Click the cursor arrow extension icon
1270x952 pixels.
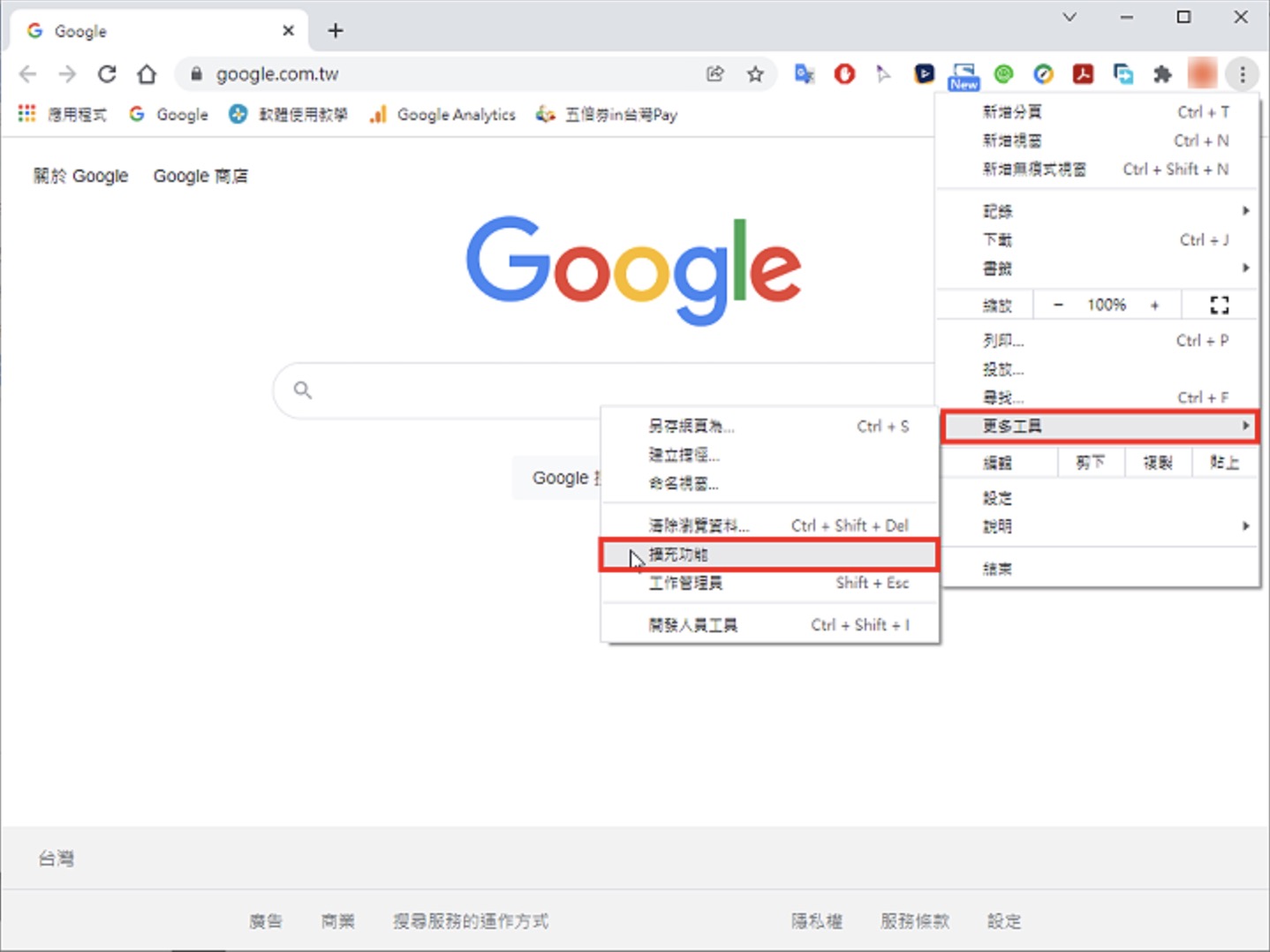click(883, 74)
